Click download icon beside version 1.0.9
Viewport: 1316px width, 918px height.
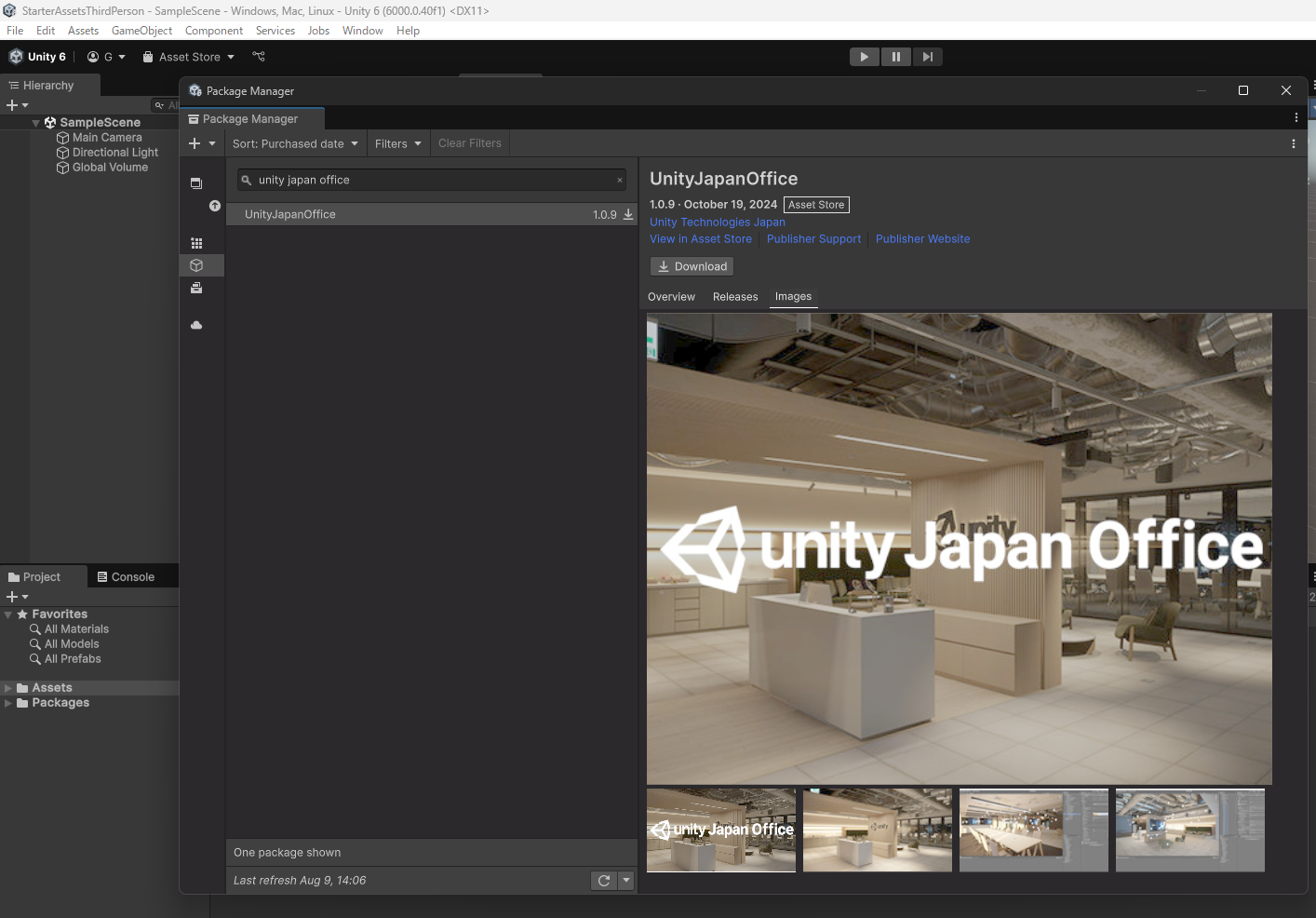tap(628, 214)
